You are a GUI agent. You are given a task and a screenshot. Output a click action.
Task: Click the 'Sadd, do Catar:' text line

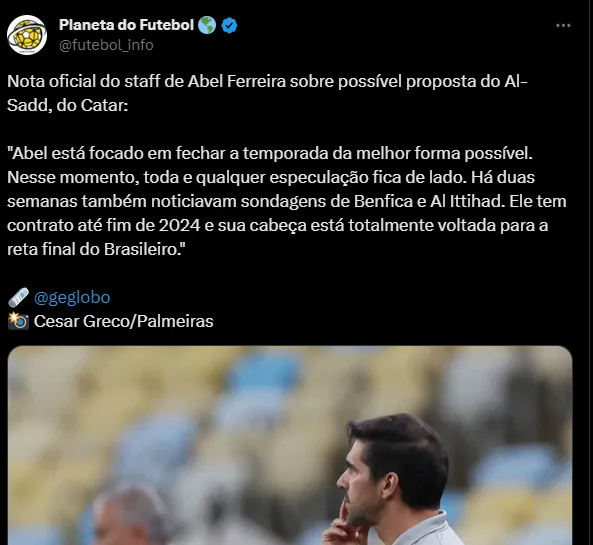click(x=68, y=105)
